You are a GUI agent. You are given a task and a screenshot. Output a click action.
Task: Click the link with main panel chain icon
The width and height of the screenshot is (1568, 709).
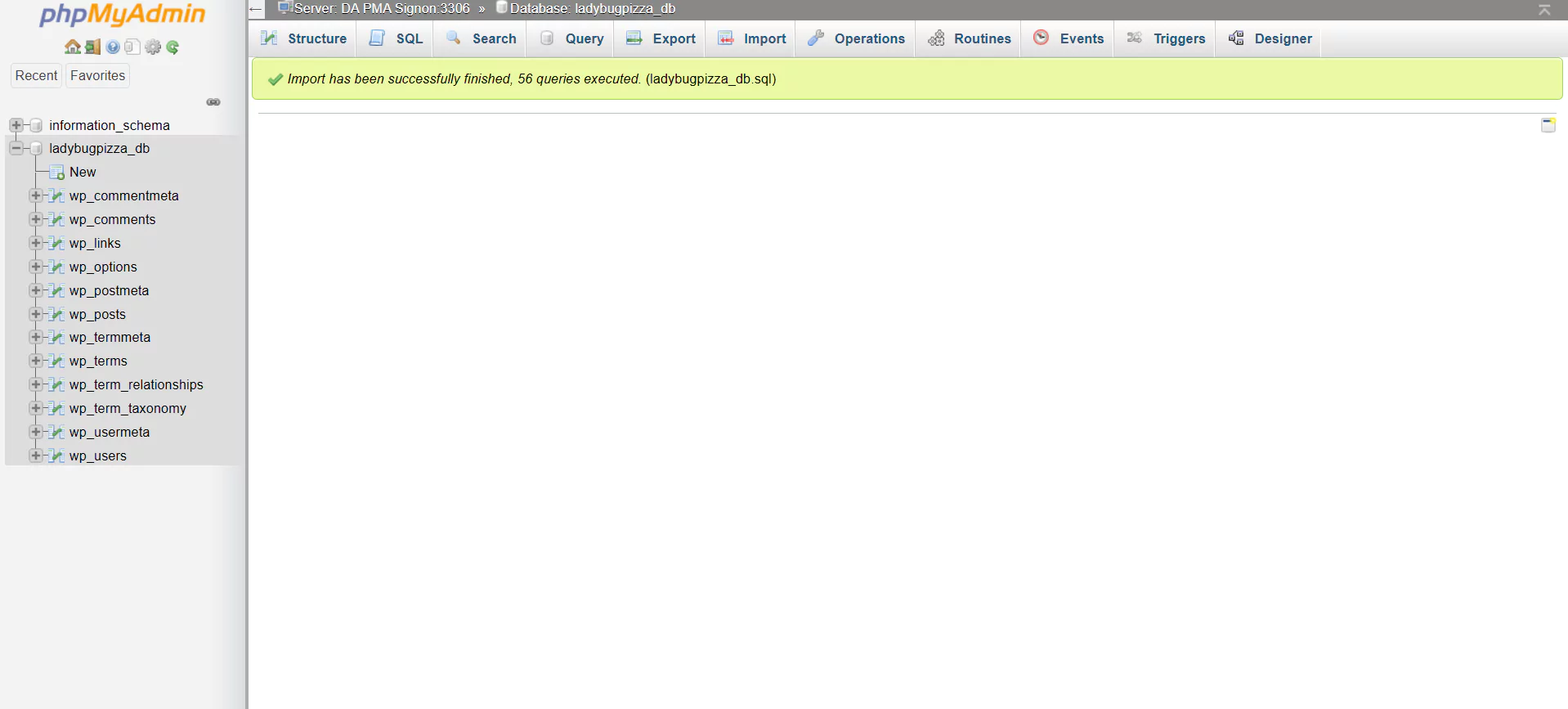(x=213, y=102)
